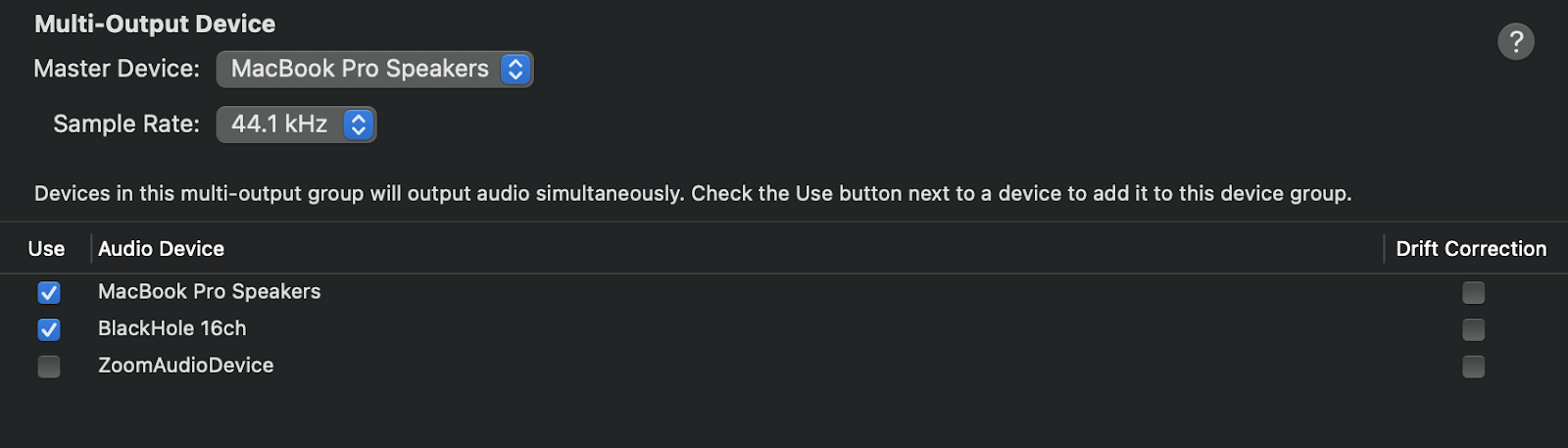Select the ZoomAudioDevice row
Viewport: 1568px width, 448px height.
[x=784, y=367]
